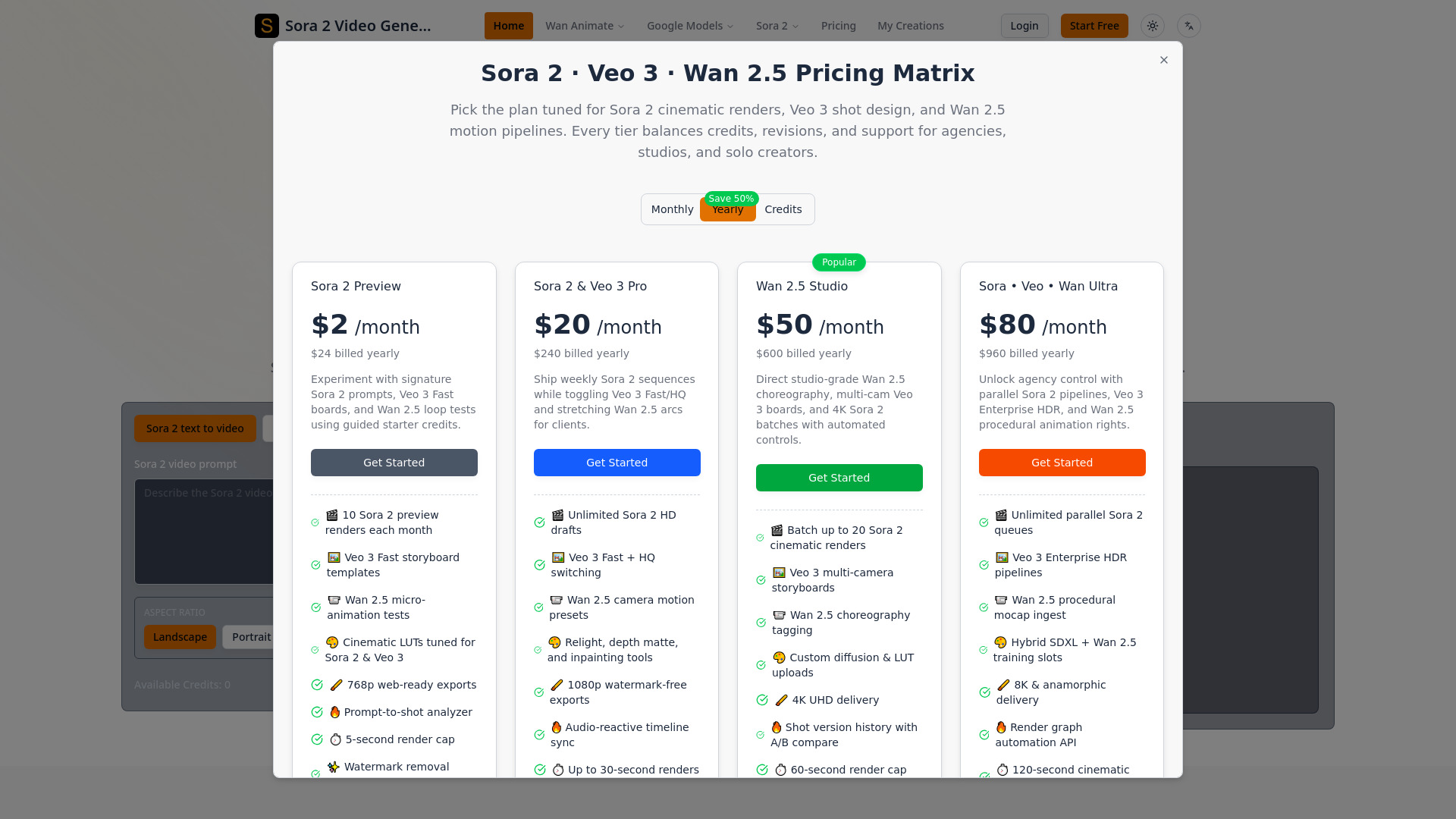This screenshot has height=819, width=1456.
Task: Toggle light theme using the sun icon
Action: coord(1152,25)
